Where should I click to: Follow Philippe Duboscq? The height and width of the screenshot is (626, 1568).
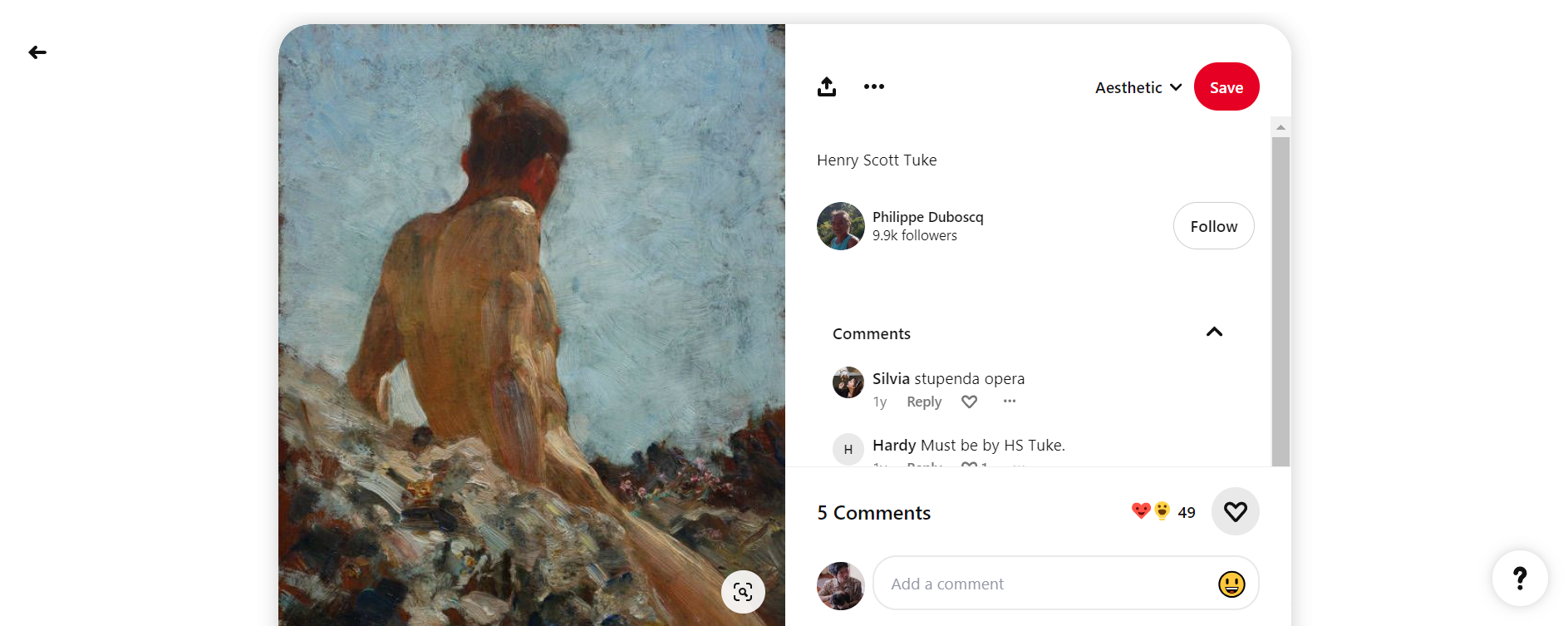[x=1214, y=226]
